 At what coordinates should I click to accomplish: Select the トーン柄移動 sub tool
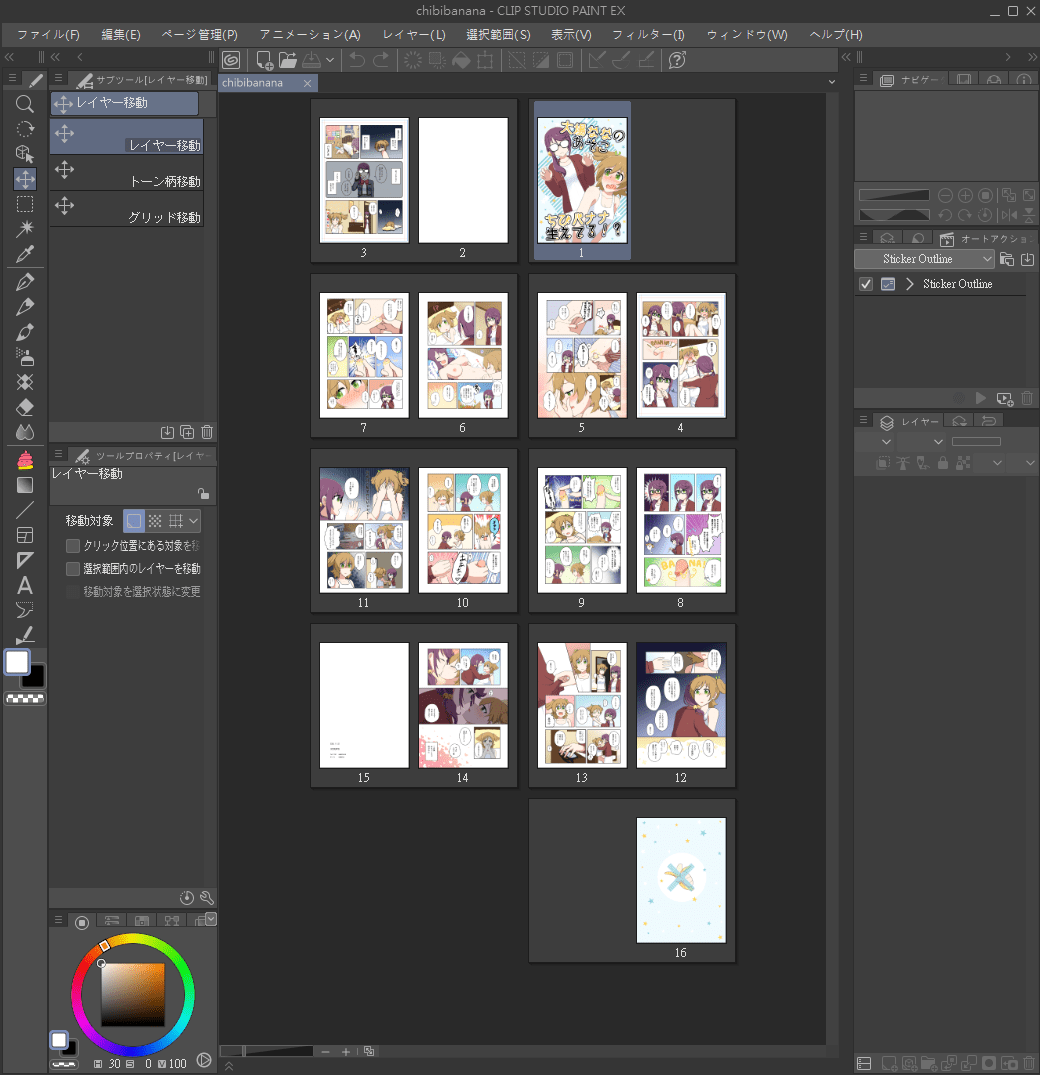(127, 173)
